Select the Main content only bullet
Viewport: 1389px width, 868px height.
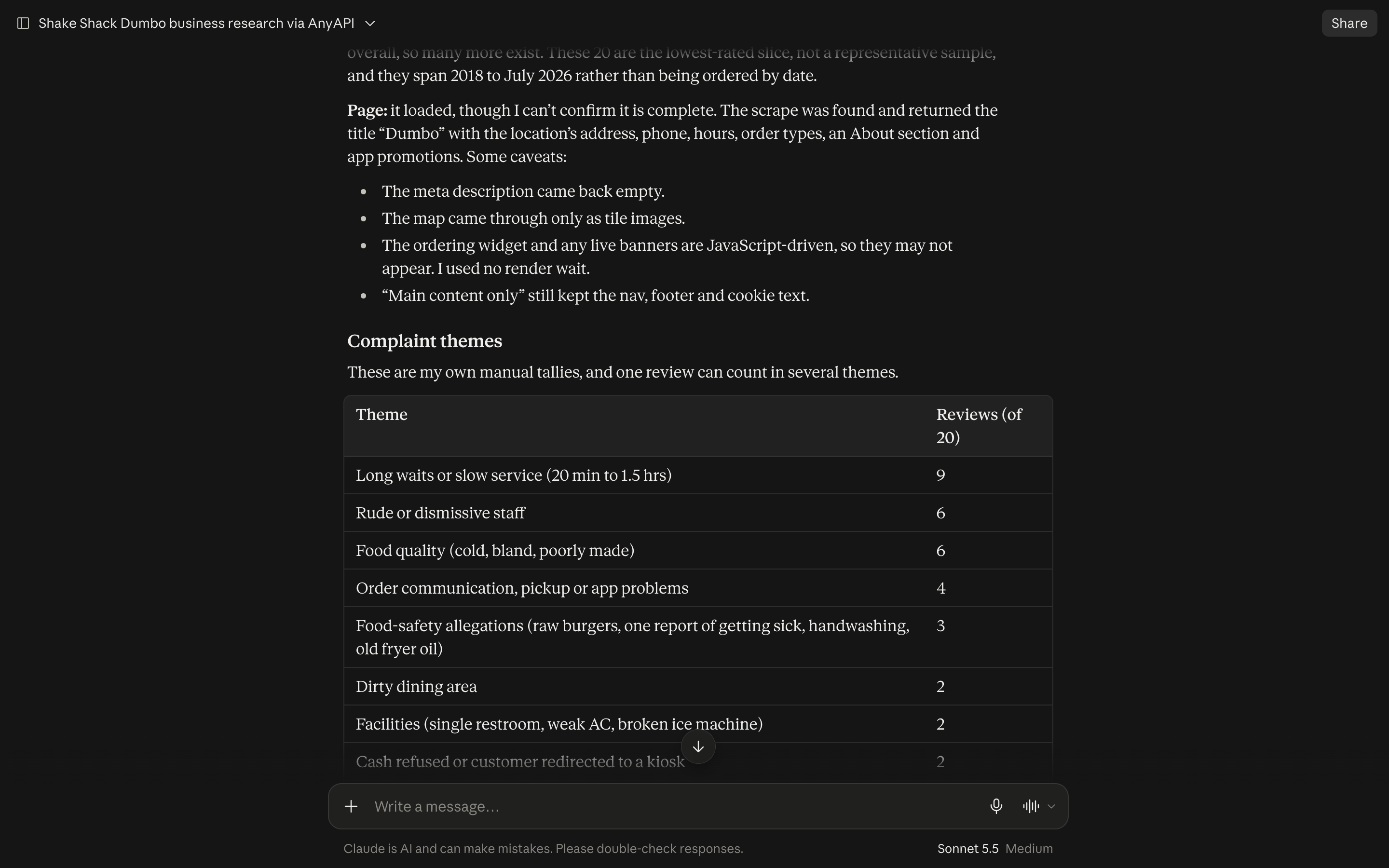[595, 296]
